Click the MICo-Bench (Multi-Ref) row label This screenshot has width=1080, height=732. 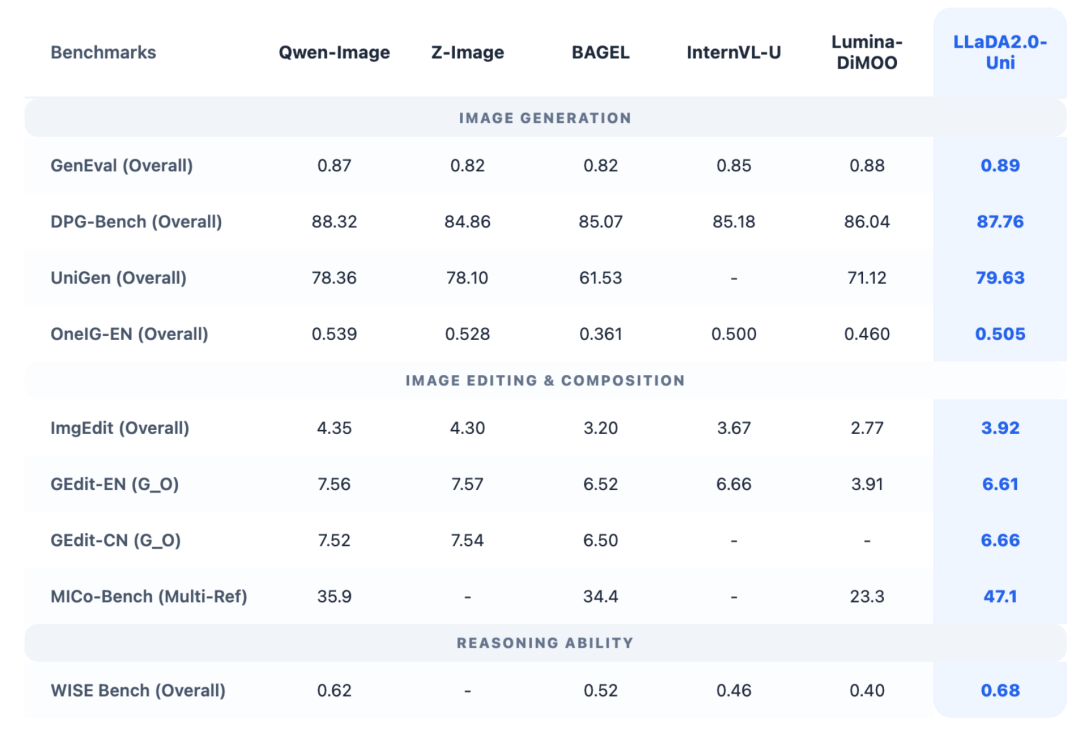click(x=148, y=596)
